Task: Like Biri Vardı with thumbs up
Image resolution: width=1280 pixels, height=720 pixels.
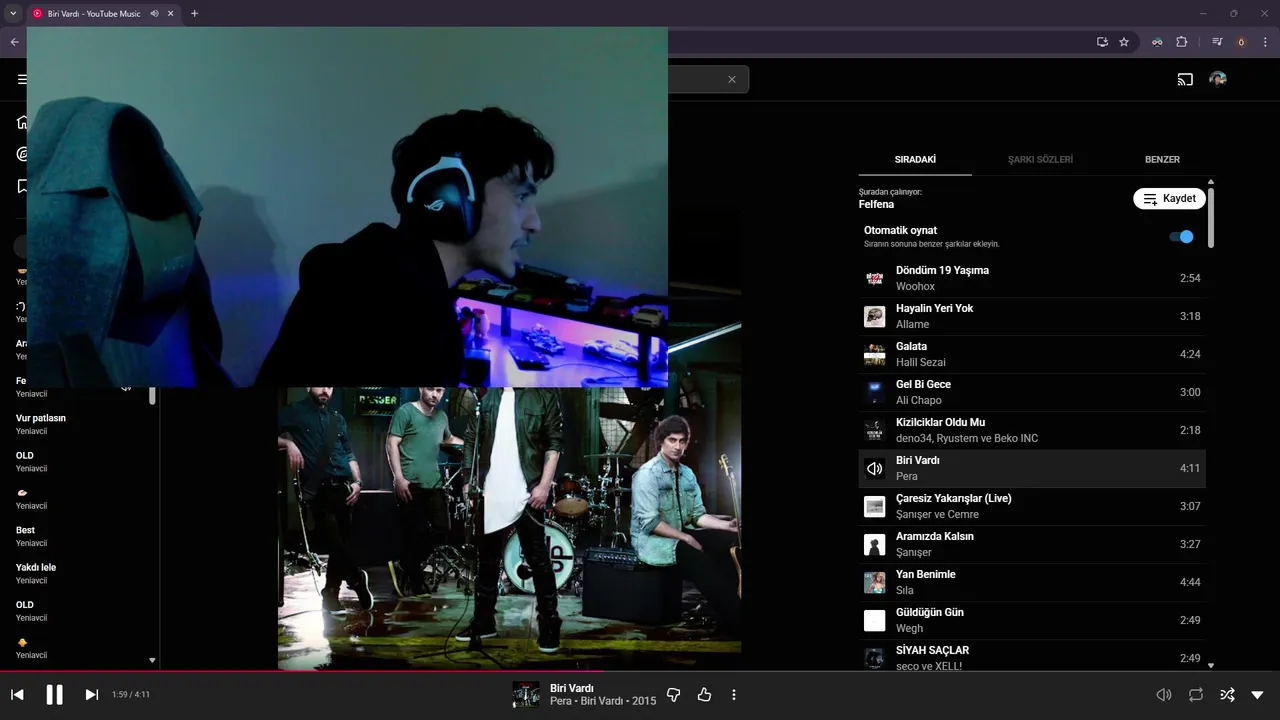Action: (704, 694)
